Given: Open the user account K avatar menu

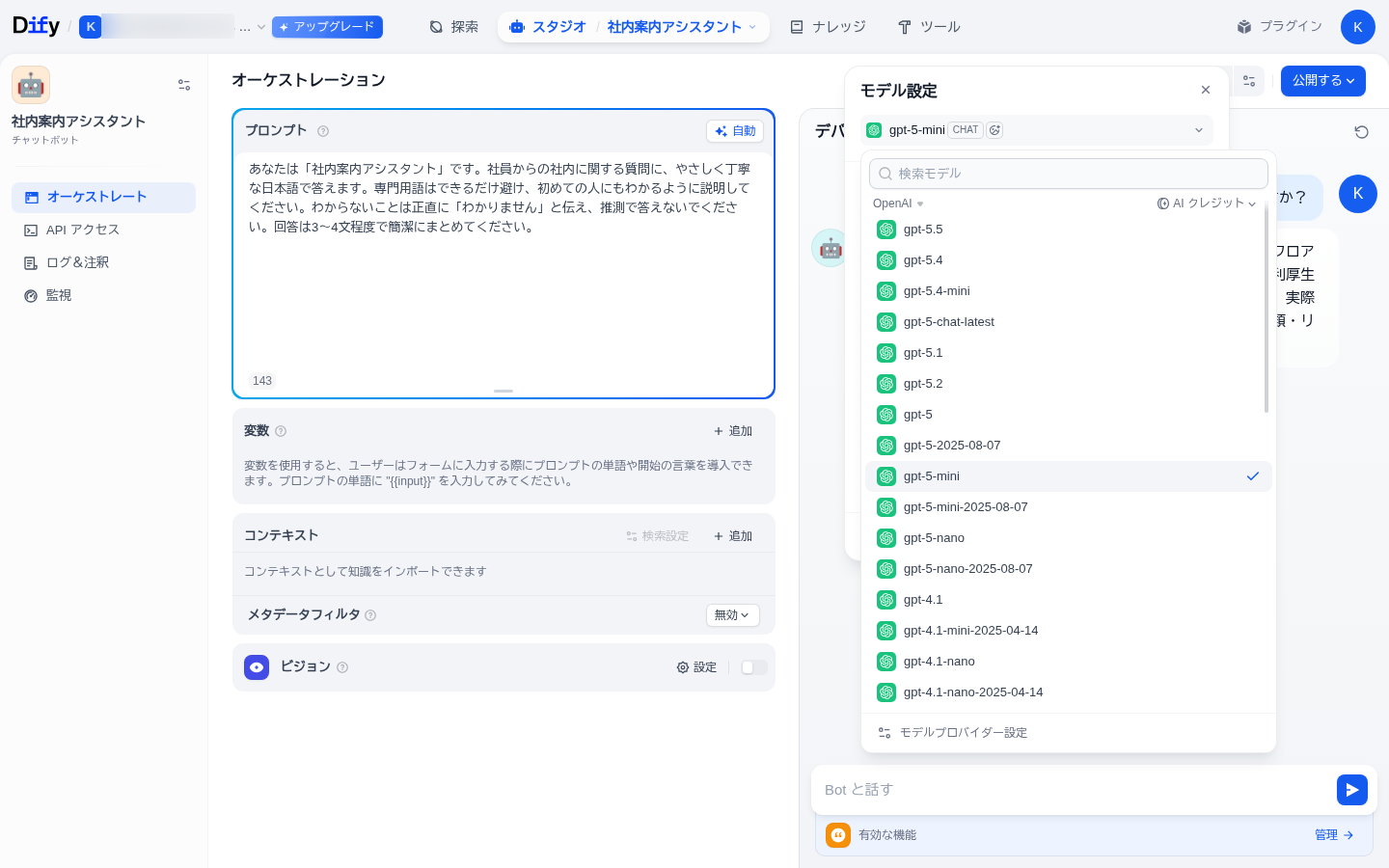Looking at the screenshot, I should (1358, 27).
